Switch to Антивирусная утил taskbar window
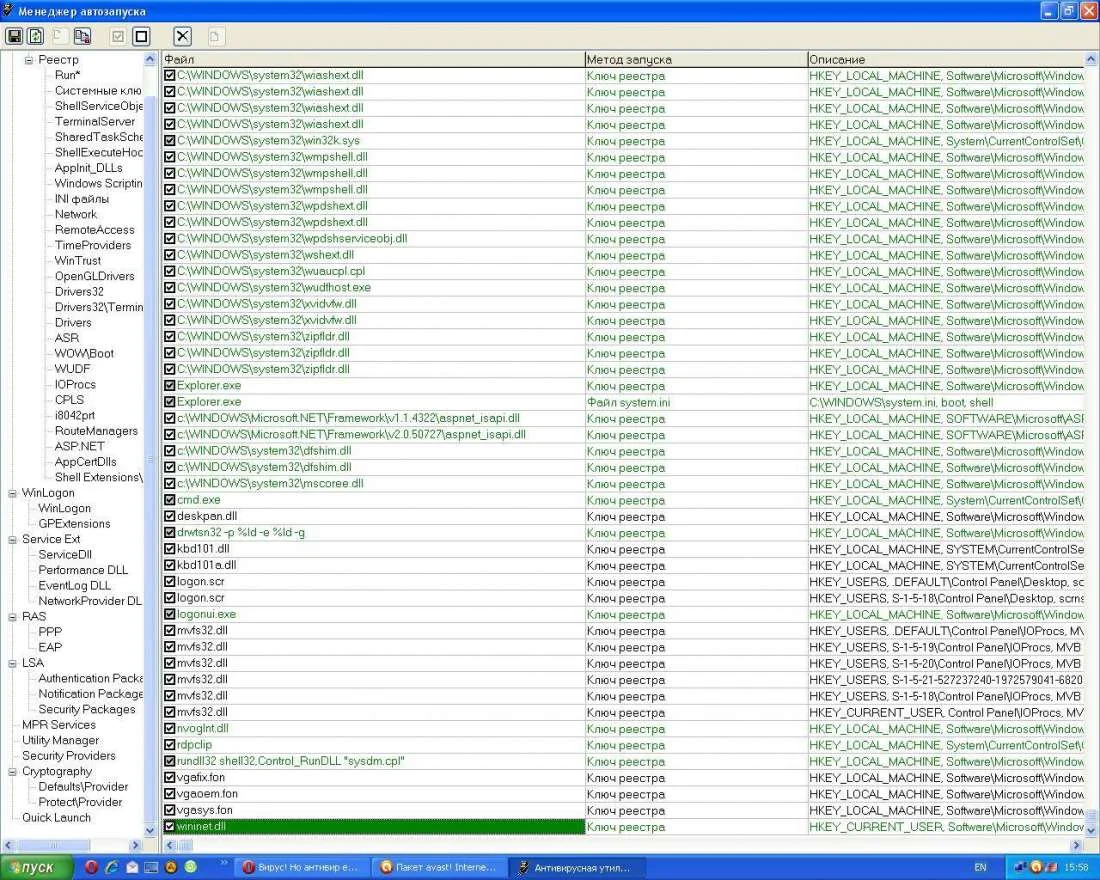1100x880 pixels. [x=575, y=867]
